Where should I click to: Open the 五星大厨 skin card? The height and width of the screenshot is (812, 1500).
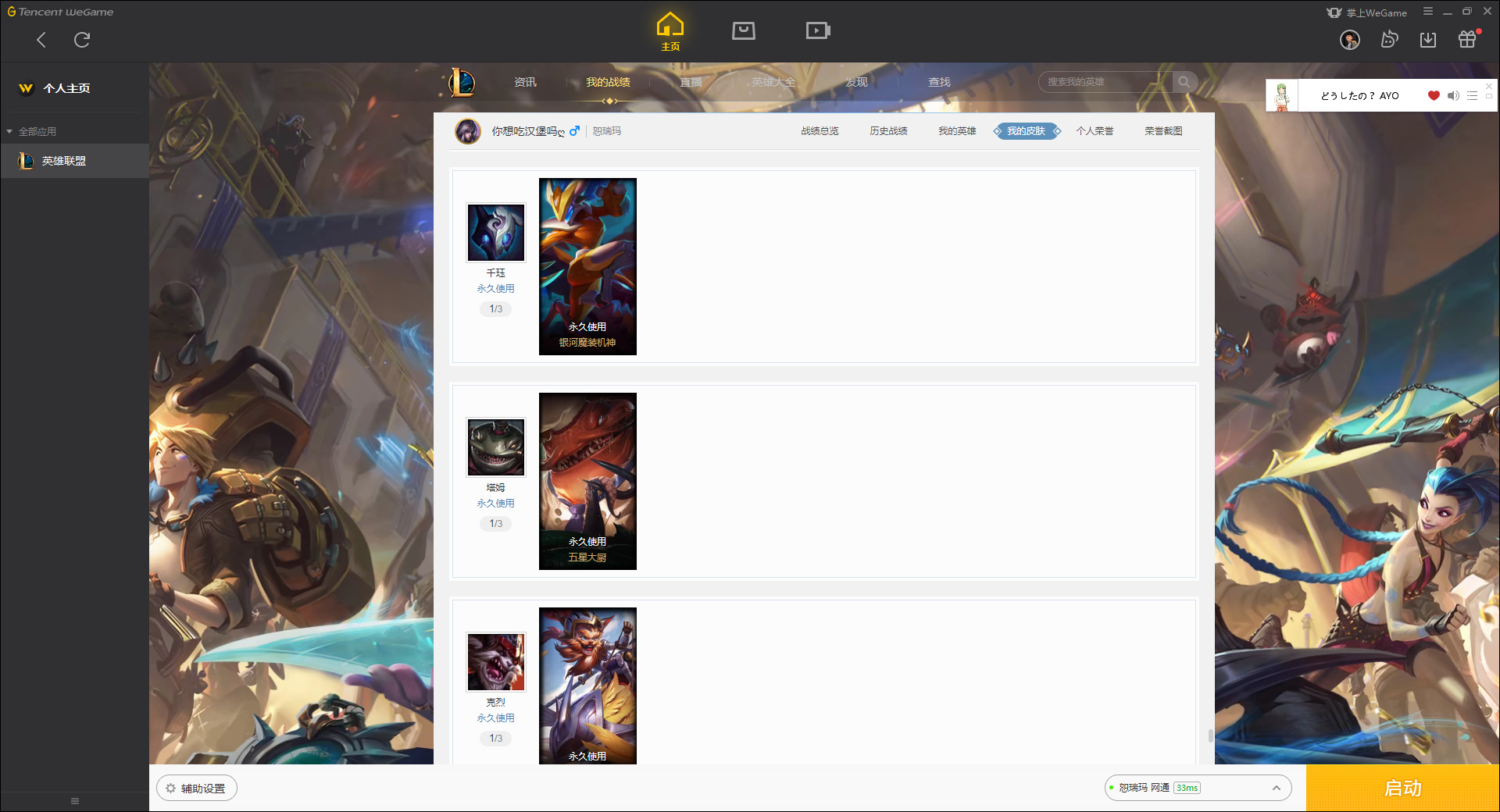pos(587,481)
